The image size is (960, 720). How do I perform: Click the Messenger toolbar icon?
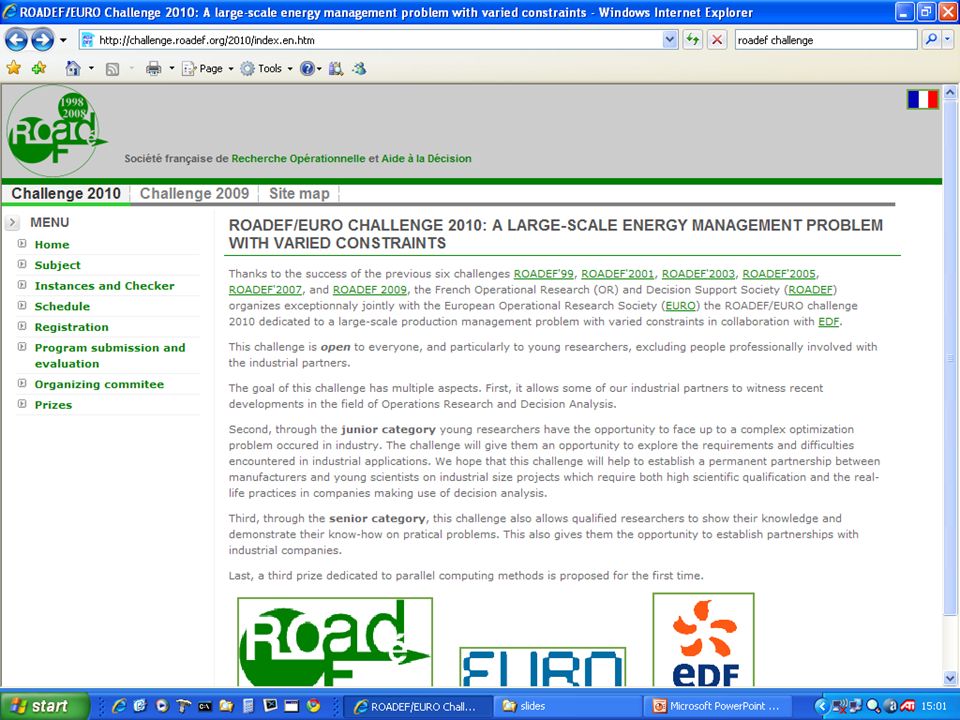[x=359, y=69]
